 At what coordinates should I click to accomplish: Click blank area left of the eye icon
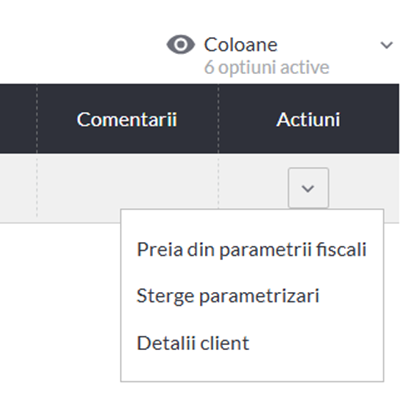(x=83, y=44)
